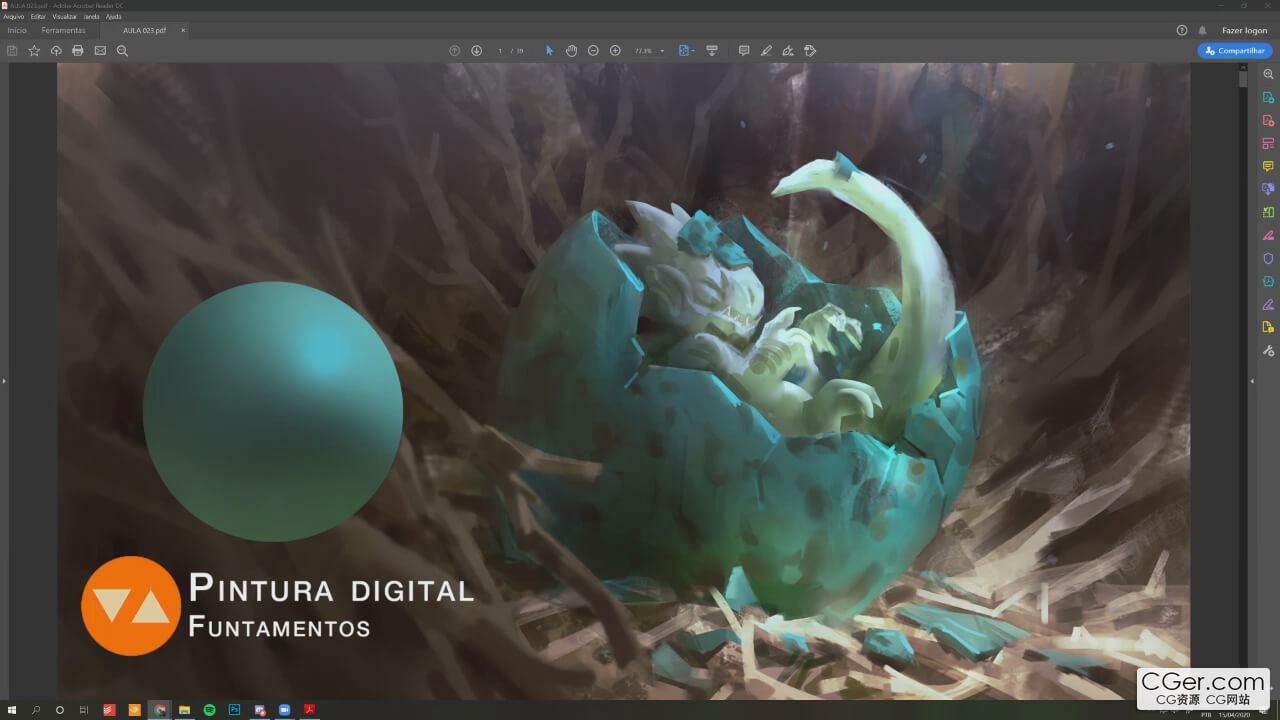Enable the scrolling page display mode icon

[712, 51]
